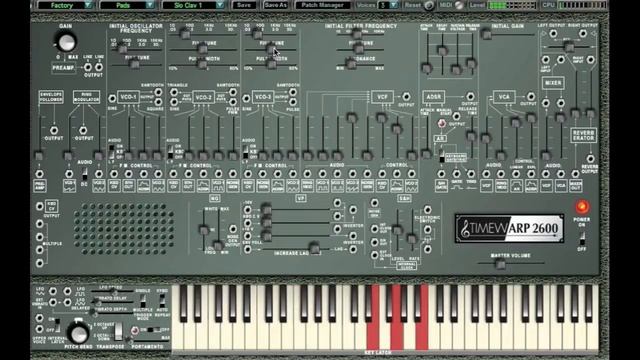Toggle the Auto Repeat switch
640x360 pixels.
(162, 301)
